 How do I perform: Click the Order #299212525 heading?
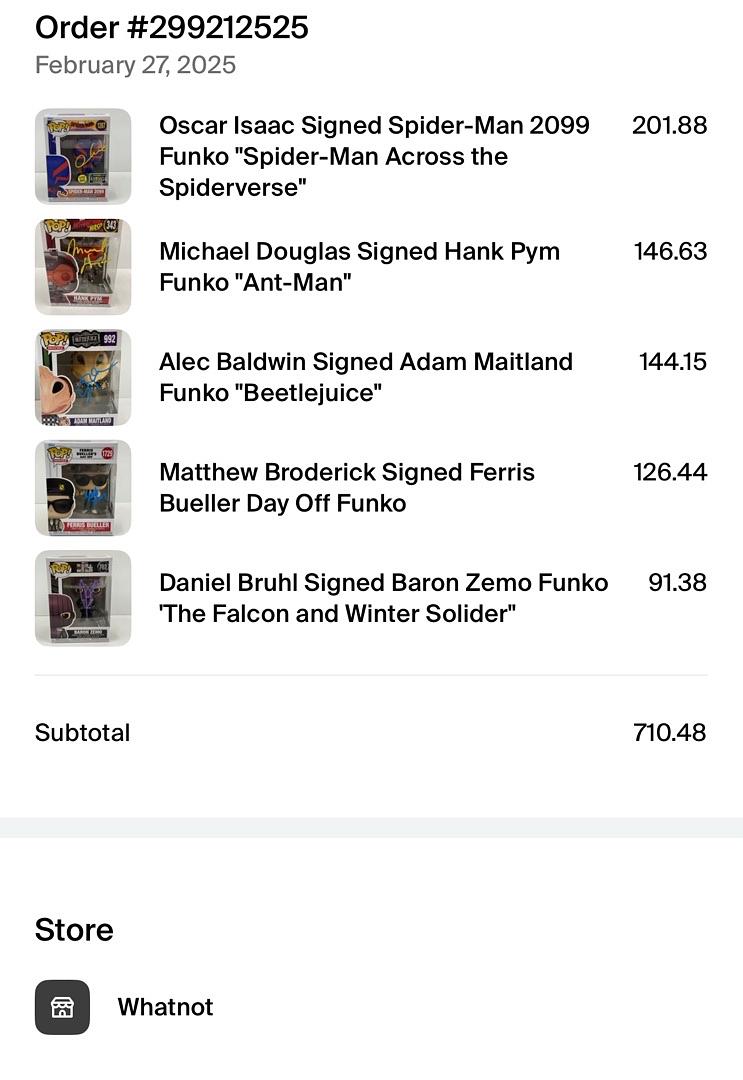tap(172, 28)
